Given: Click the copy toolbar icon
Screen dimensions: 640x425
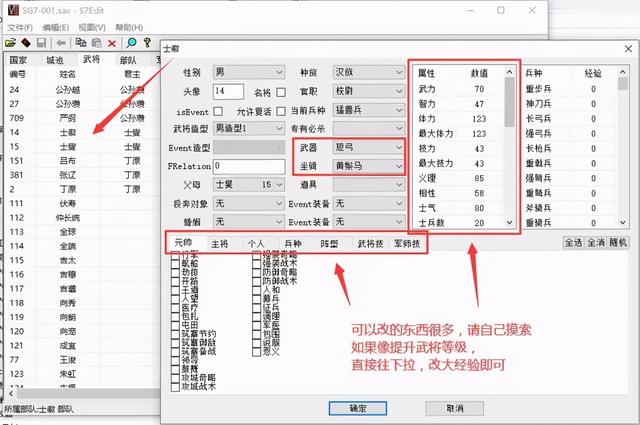Looking at the screenshot, I should [x=80, y=43].
